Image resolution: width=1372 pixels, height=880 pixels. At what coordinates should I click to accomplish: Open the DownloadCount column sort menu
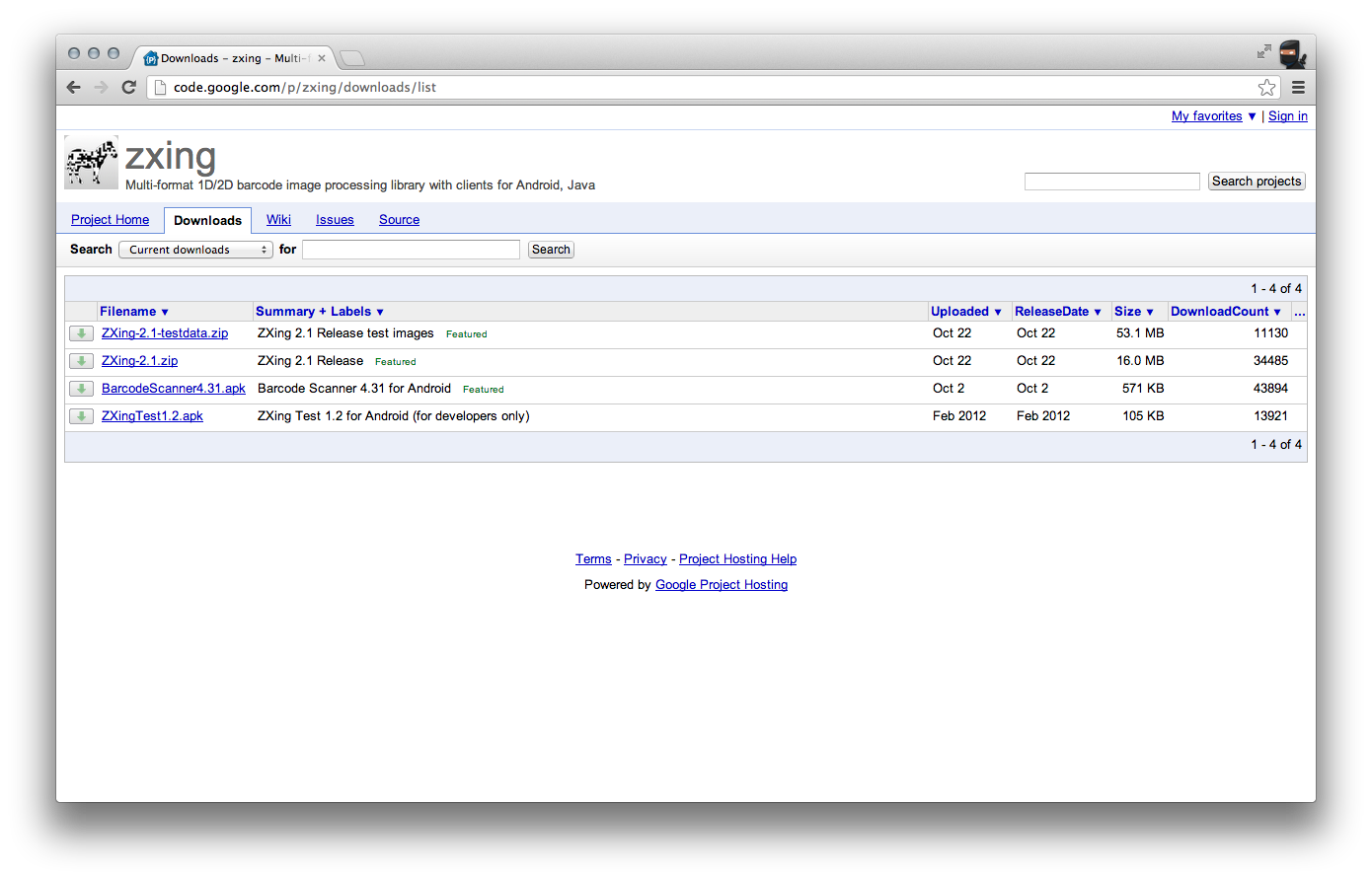1225,312
